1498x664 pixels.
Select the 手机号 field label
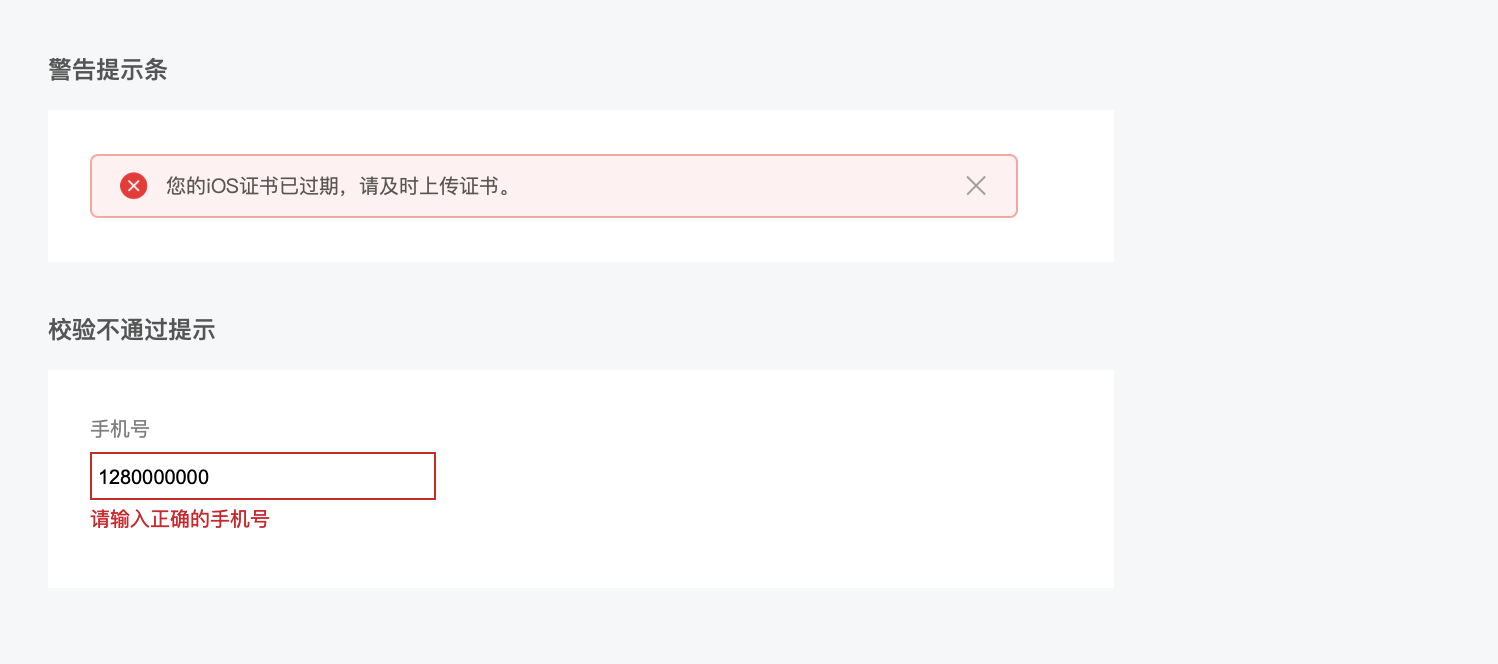pyautogui.click(x=119, y=429)
